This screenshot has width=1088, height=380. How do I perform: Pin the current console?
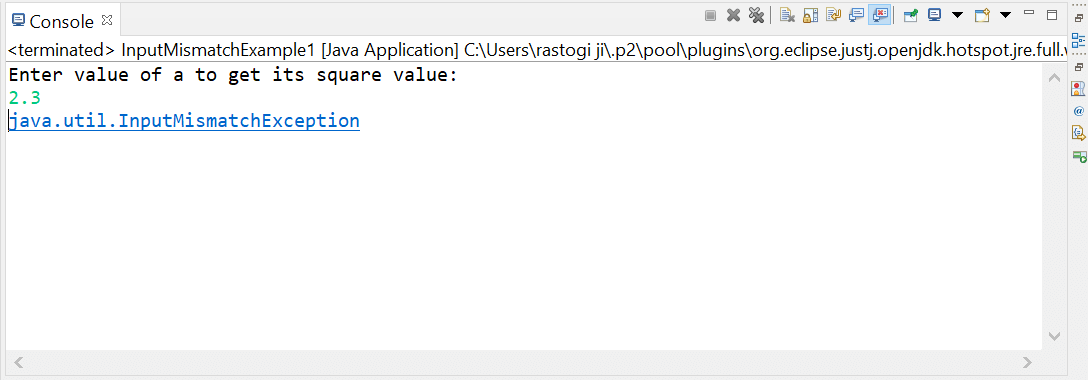tap(910, 15)
